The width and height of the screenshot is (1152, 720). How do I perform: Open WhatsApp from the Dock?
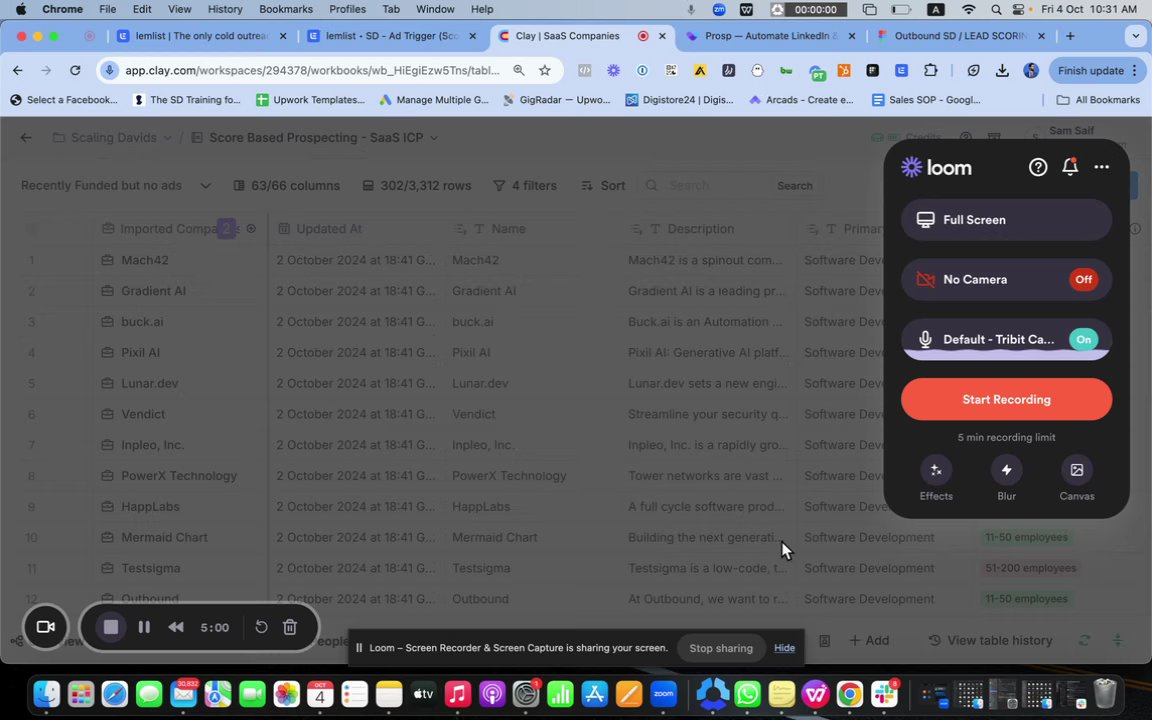pyautogui.click(x=747, y=694)
